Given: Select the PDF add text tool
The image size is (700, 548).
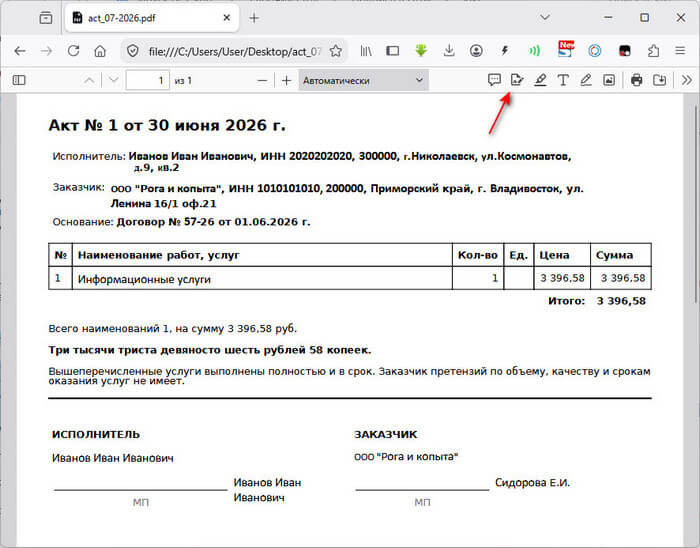Looking at the screenshot, I should [563, 80].
